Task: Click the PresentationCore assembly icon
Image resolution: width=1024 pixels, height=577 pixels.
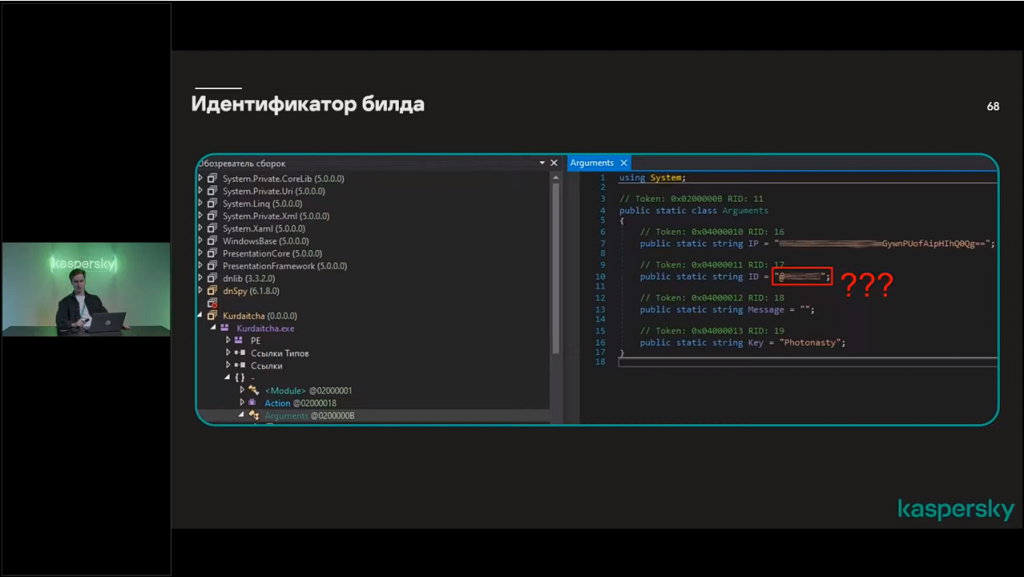Action: [212, 253]
